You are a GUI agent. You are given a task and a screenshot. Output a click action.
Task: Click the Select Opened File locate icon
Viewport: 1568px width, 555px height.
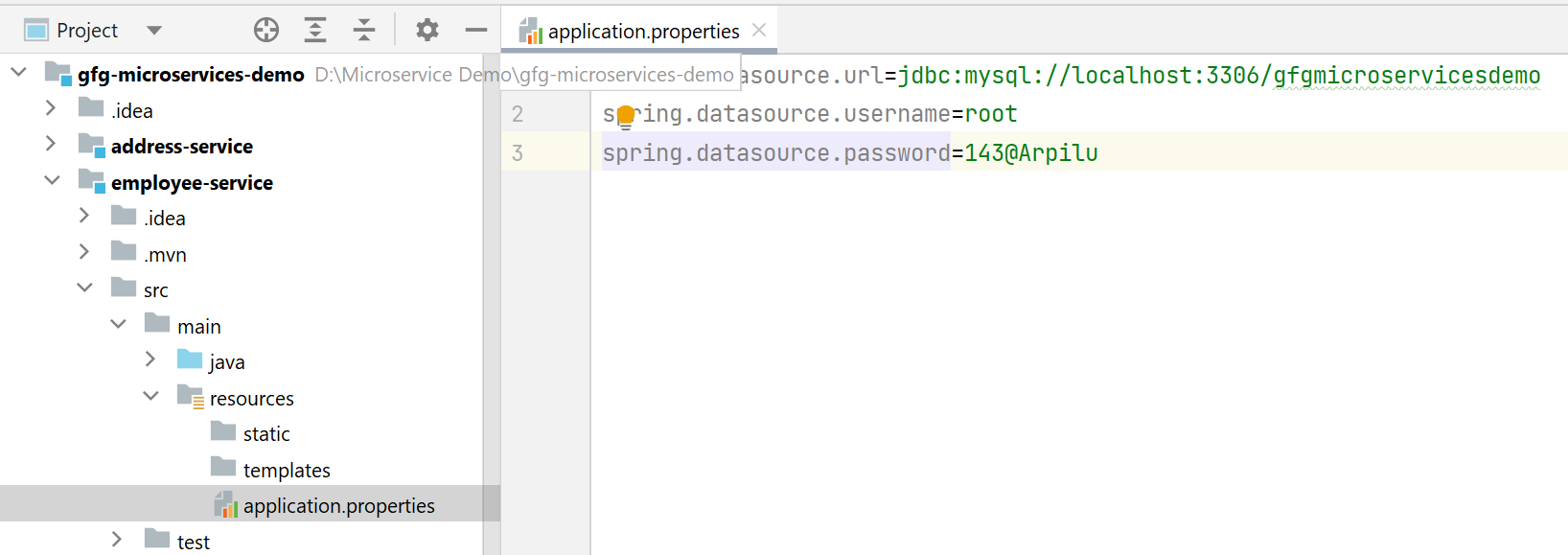point(266,31)
